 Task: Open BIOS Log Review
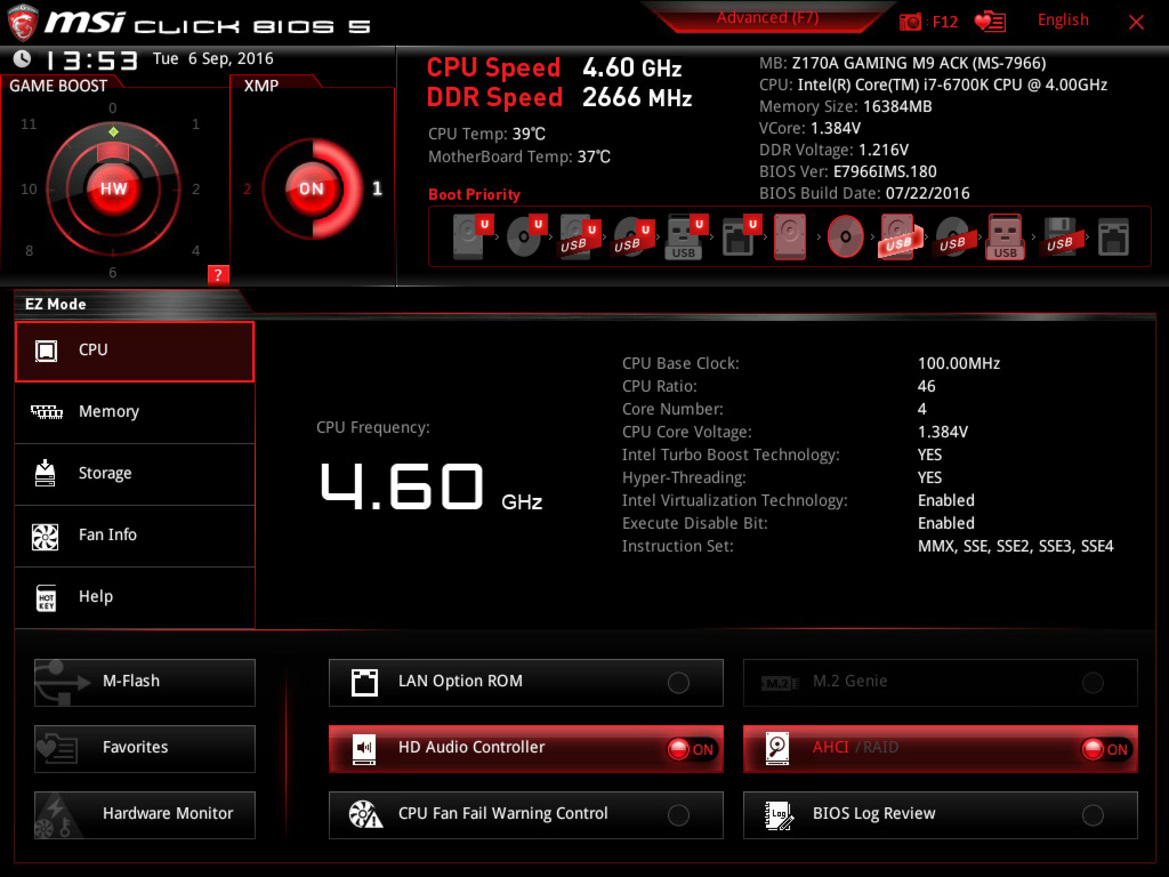pos(940,814)
